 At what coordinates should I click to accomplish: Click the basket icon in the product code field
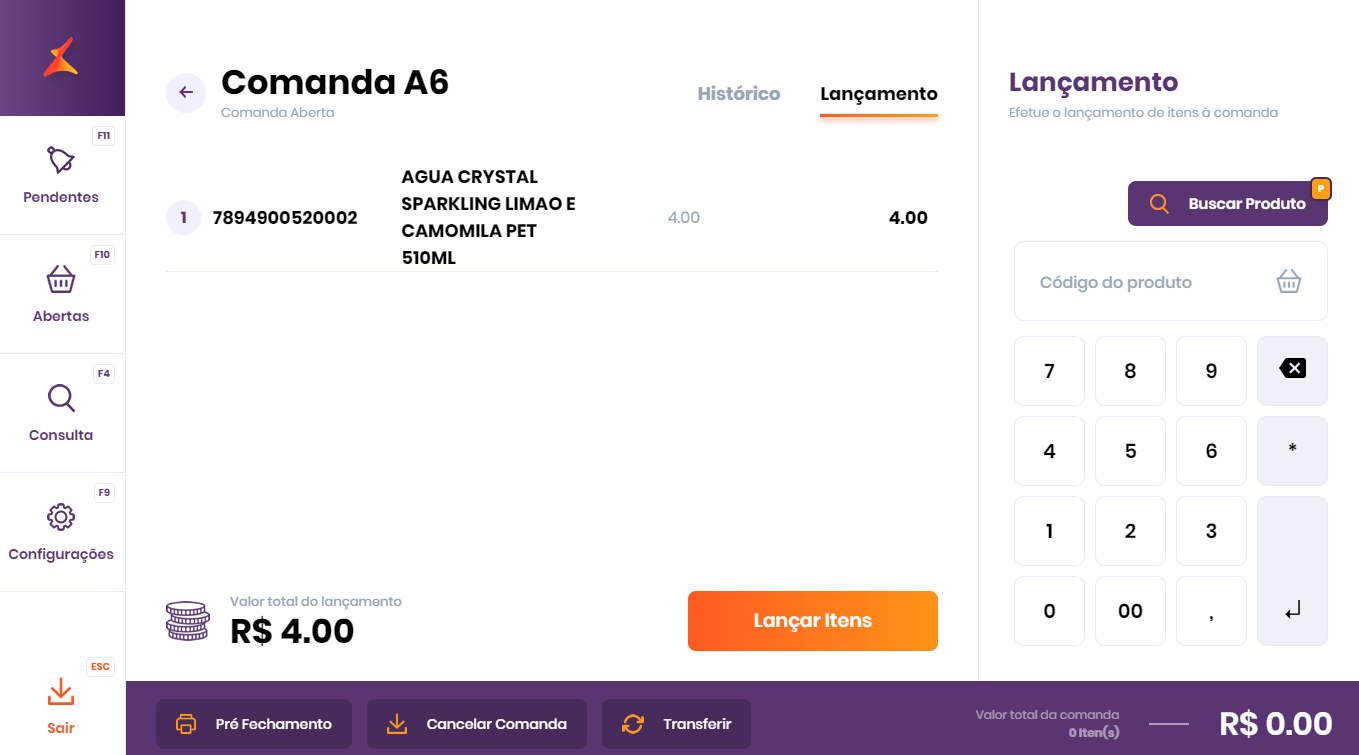pyautogui.click(x=1289, y=281)
